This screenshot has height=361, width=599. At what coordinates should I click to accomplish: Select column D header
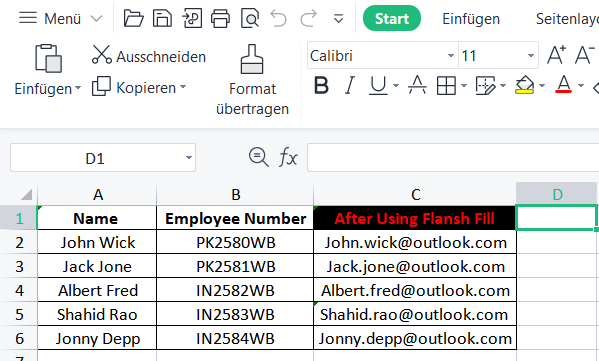click(x=557, y=194)
